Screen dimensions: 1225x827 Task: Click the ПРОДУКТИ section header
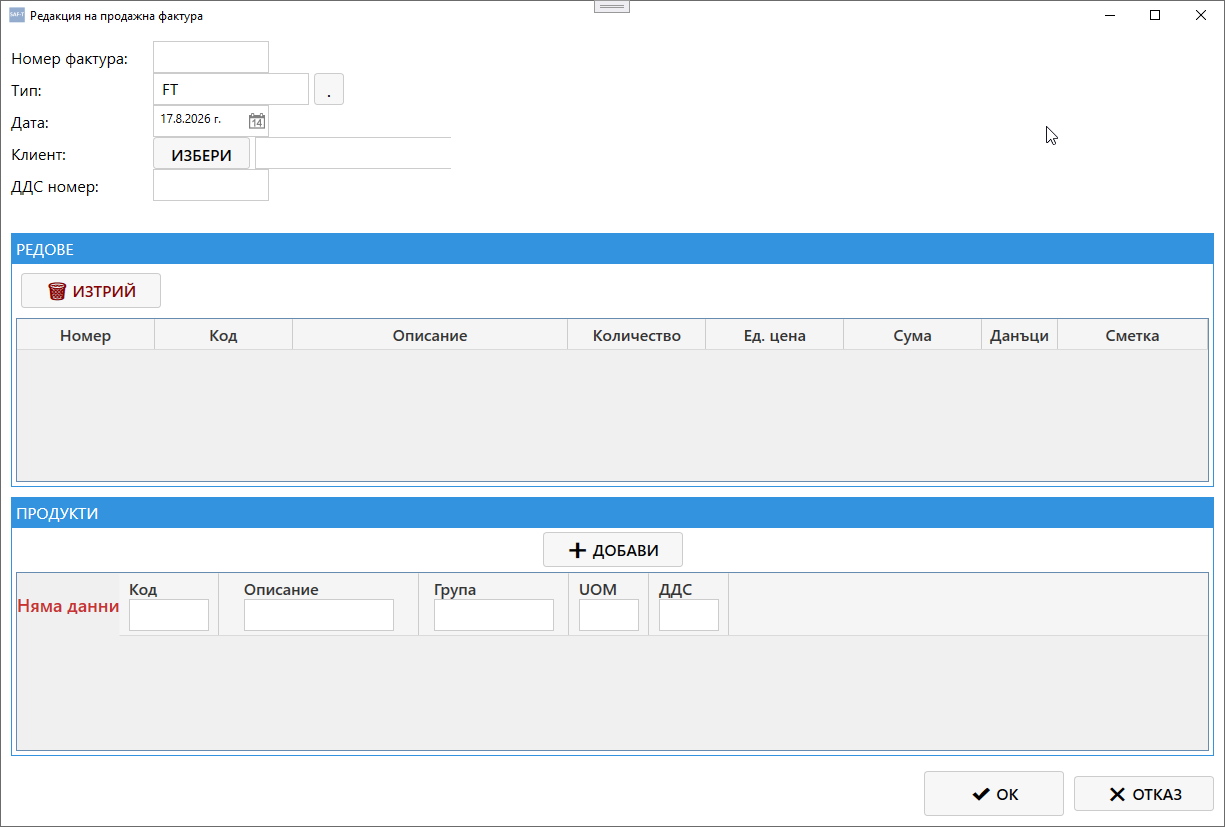coord(612,513)
